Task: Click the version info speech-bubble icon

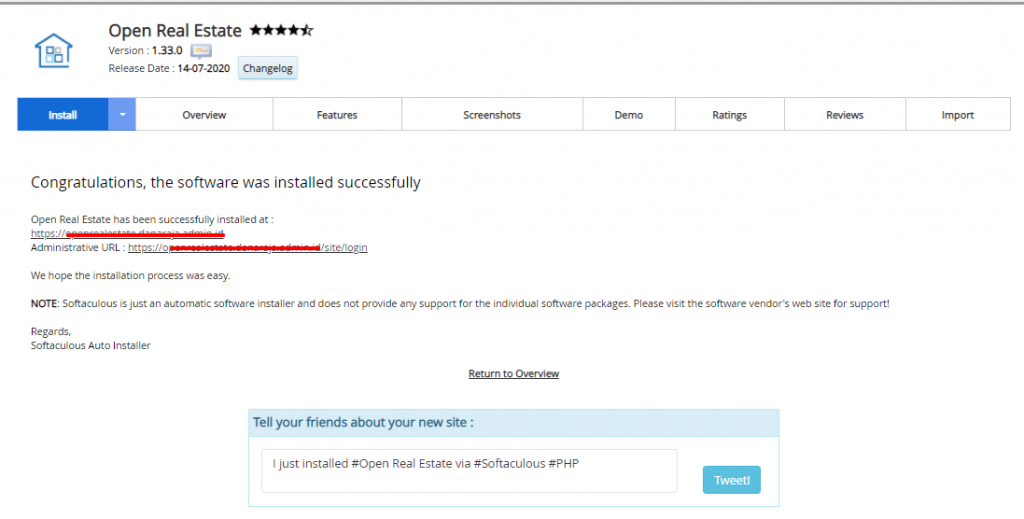Action: (x=201, y=51)
